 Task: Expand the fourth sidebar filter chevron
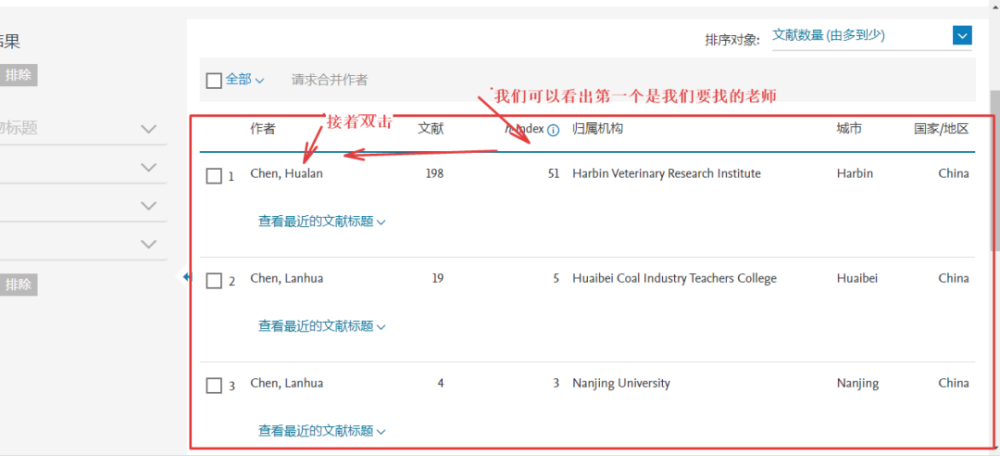(149, 244)
